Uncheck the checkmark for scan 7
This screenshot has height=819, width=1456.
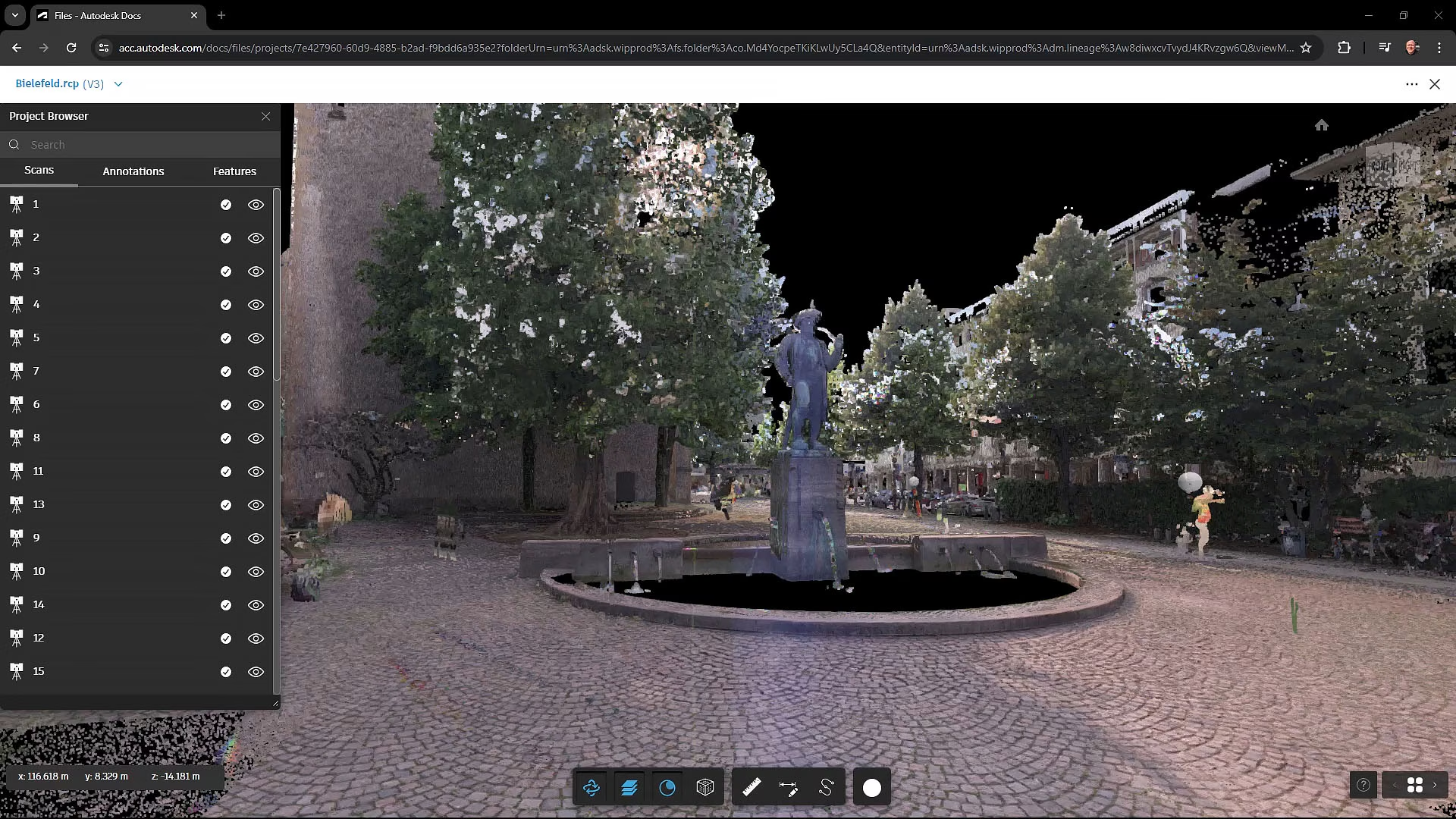(x=226, y=372)
